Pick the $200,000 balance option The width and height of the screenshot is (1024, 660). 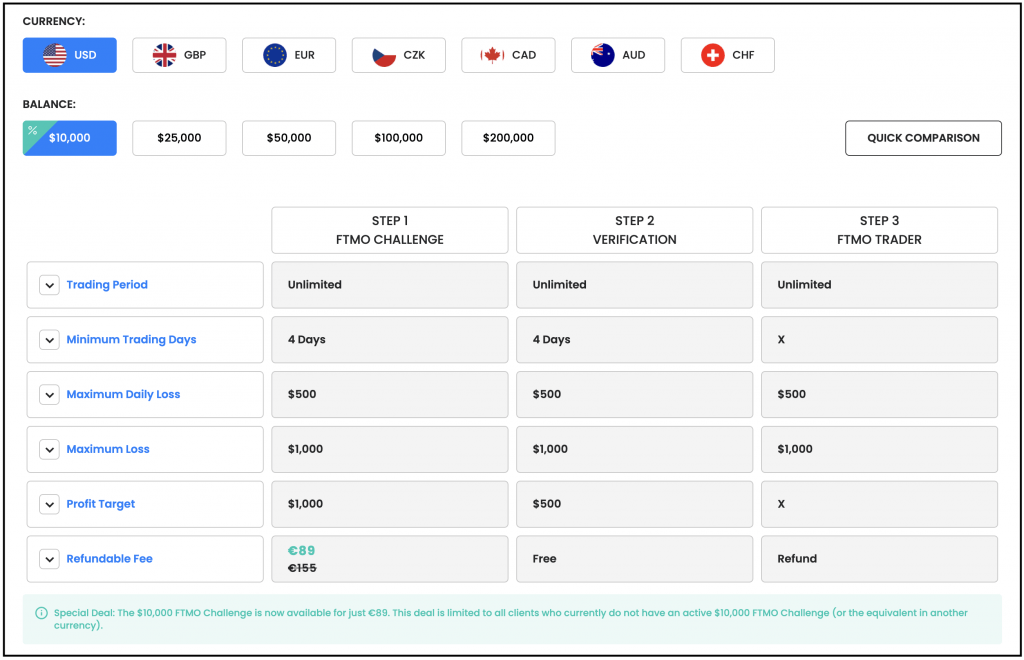(508, 138)
